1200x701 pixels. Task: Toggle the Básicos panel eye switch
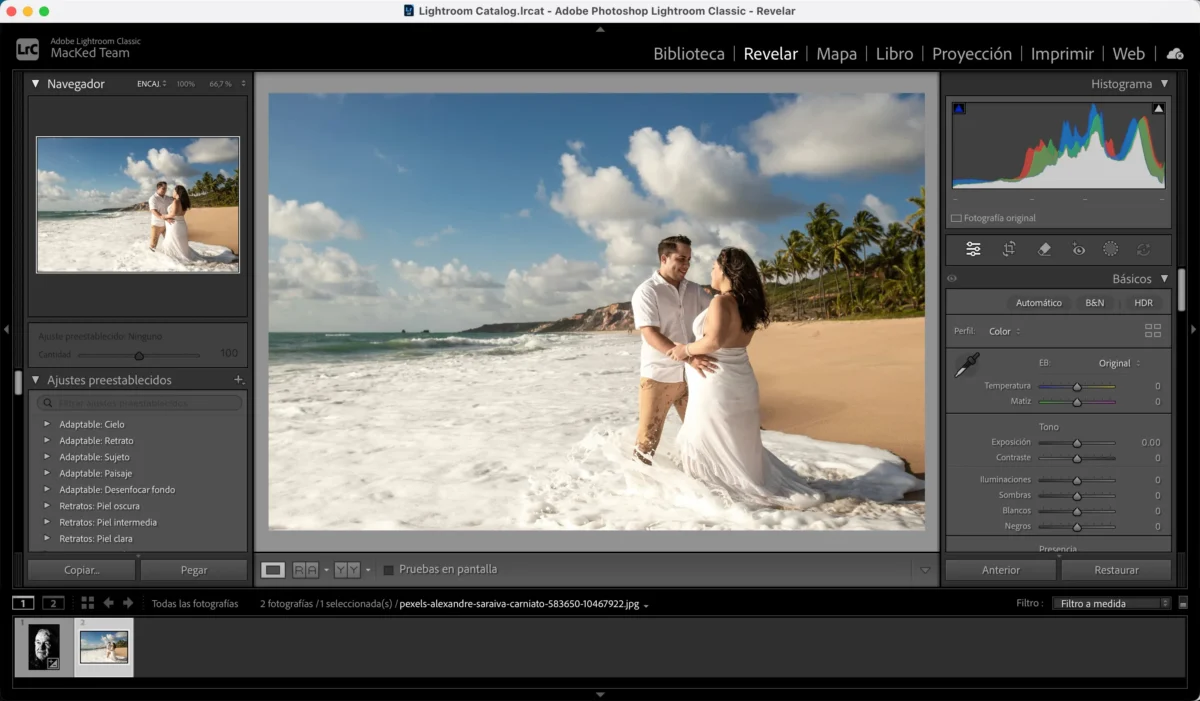(952, 279)
